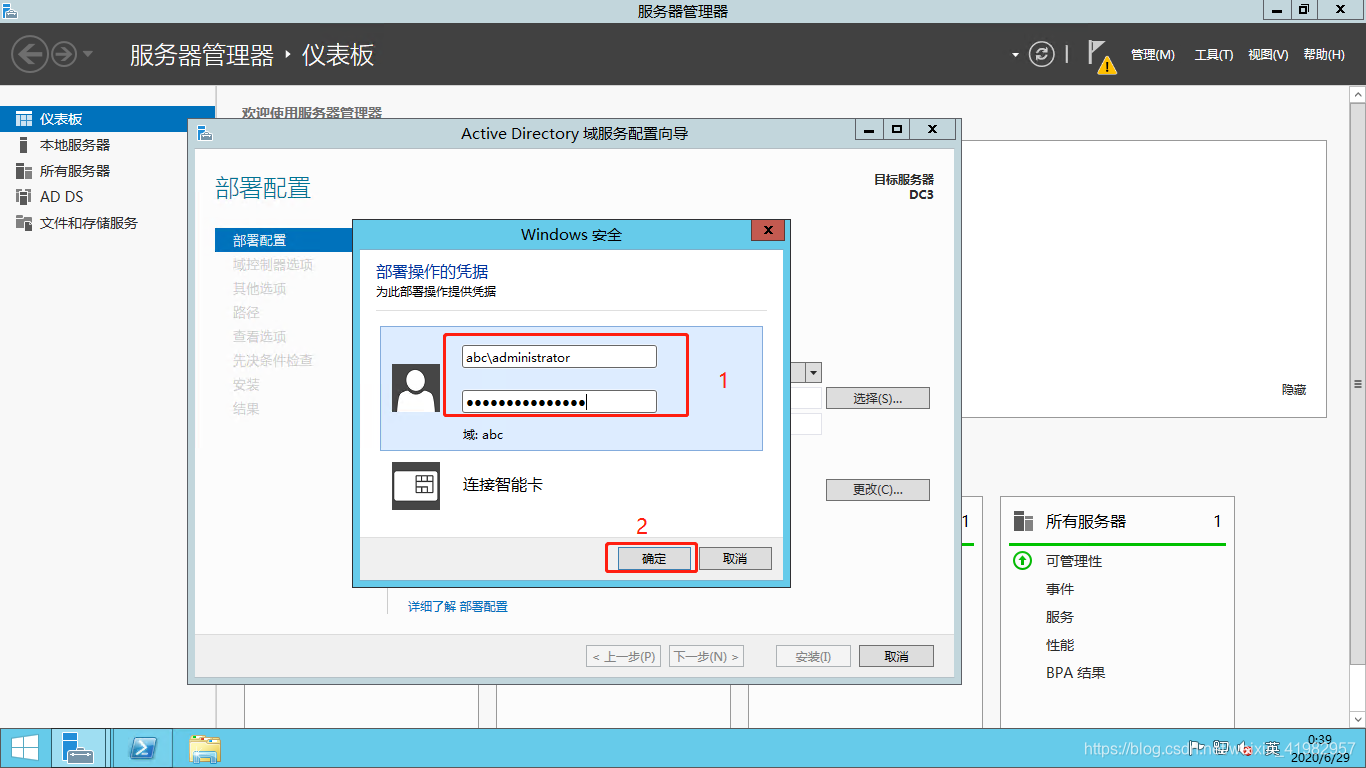1366x768 pixels.
Task: Open File Explorer from the taskbar
Action: coord(205,748)
